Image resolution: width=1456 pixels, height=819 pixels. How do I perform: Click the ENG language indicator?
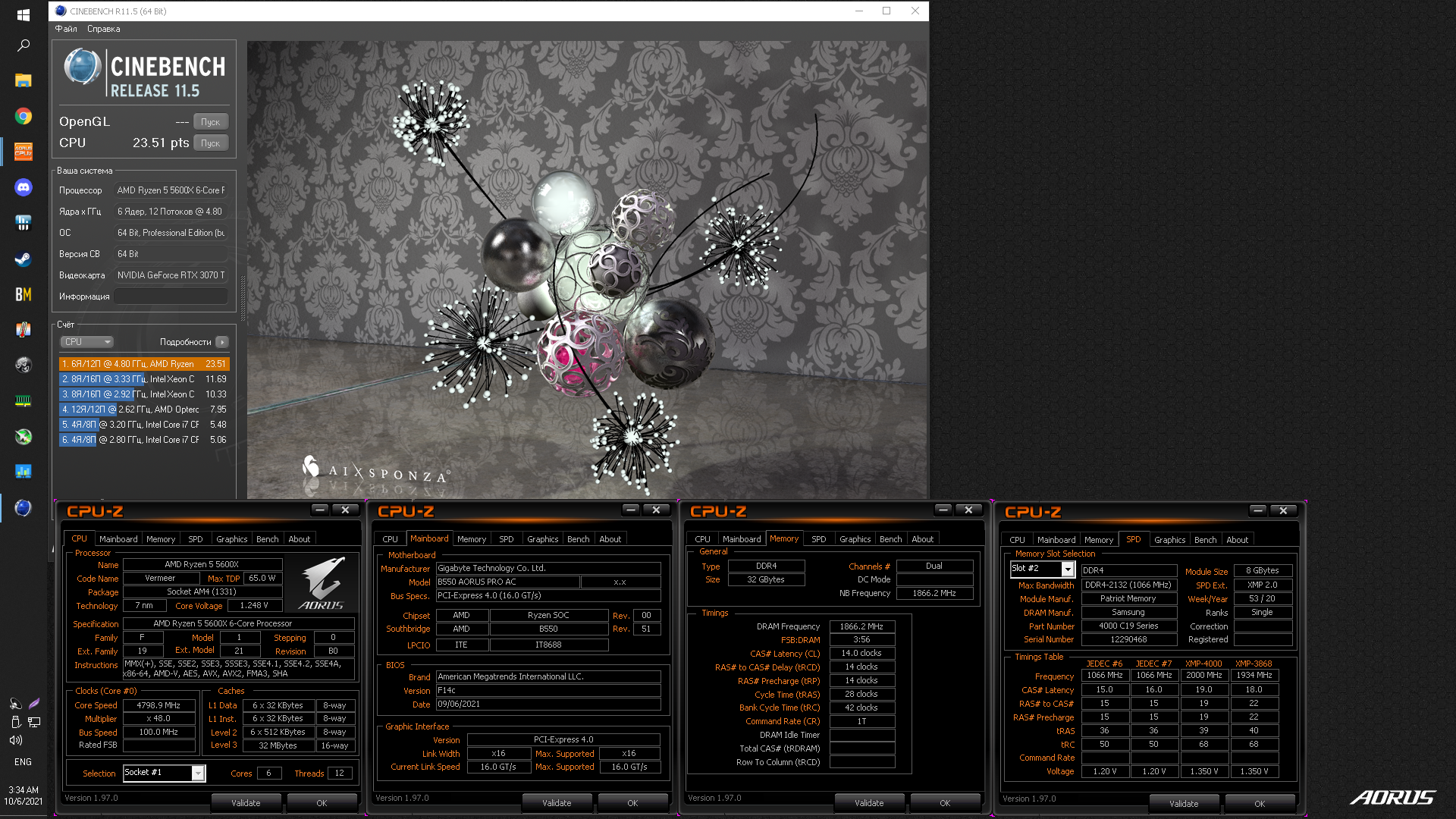(23, 762)
